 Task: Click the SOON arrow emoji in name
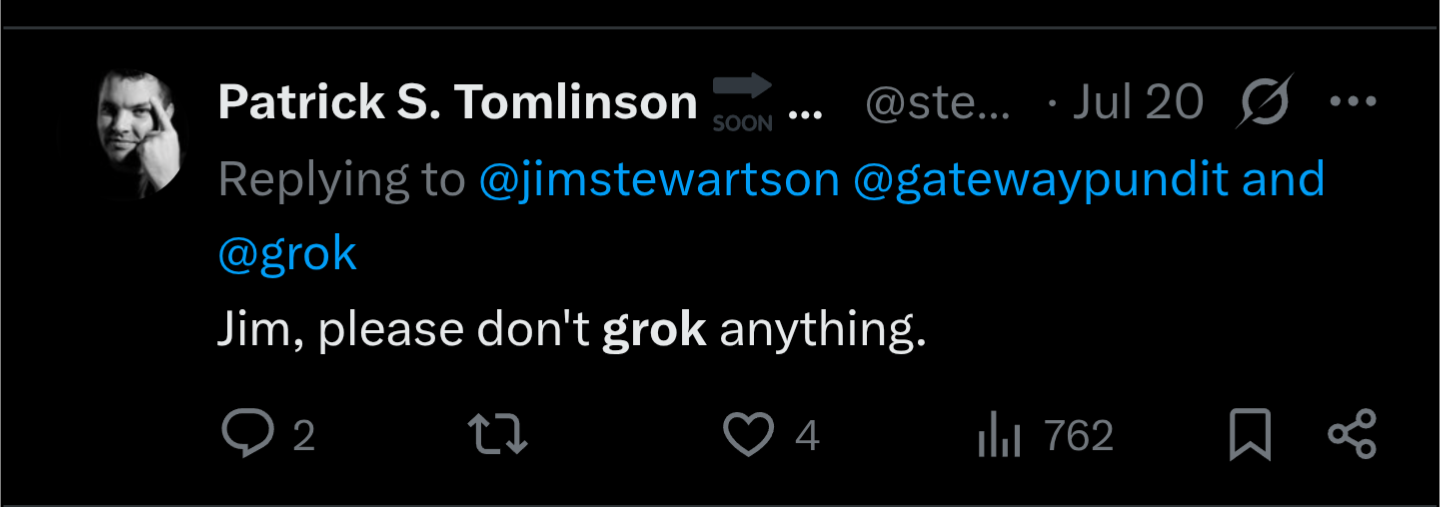[742, 103]
